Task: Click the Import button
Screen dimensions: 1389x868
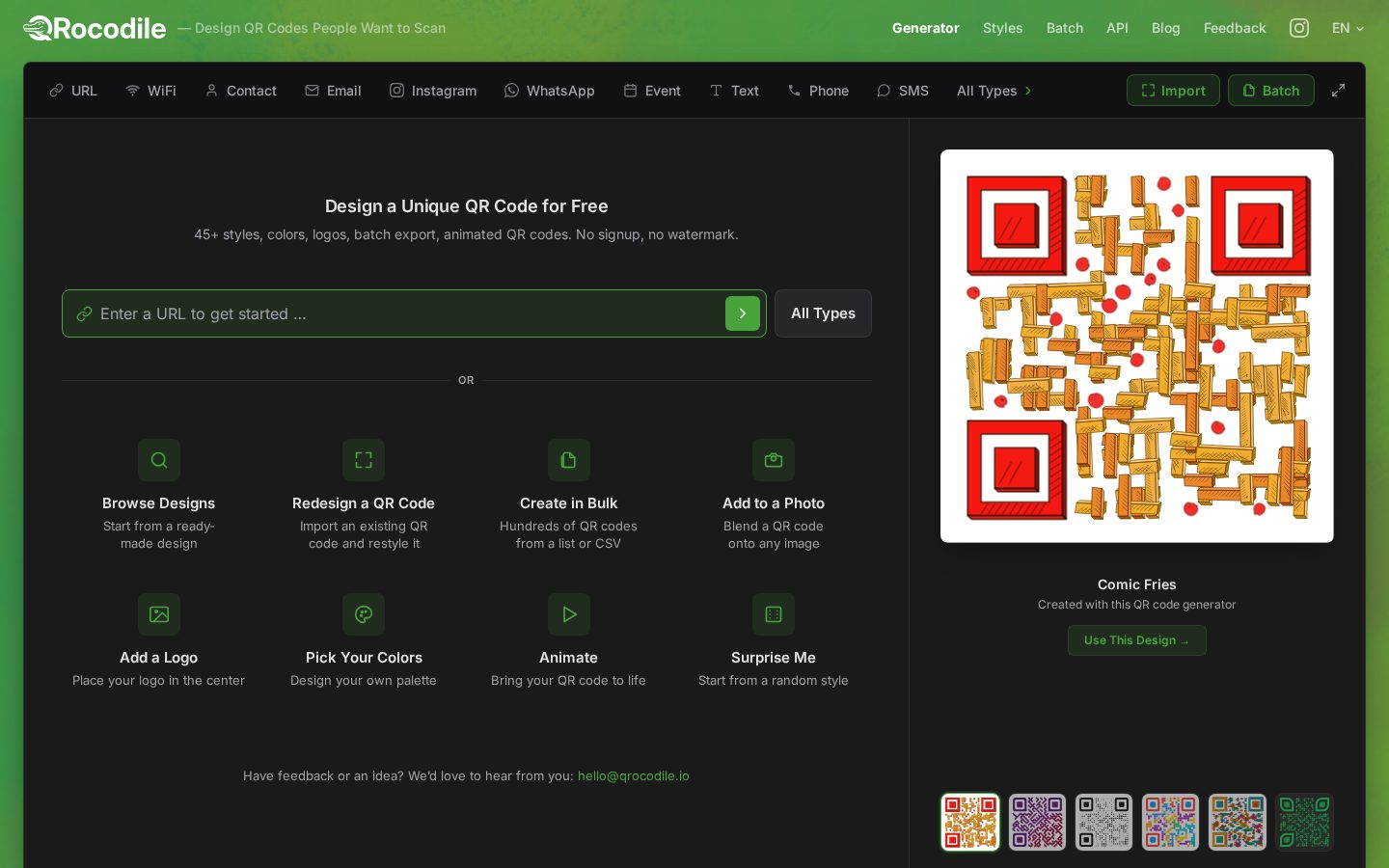Action: click(1173, 91)
